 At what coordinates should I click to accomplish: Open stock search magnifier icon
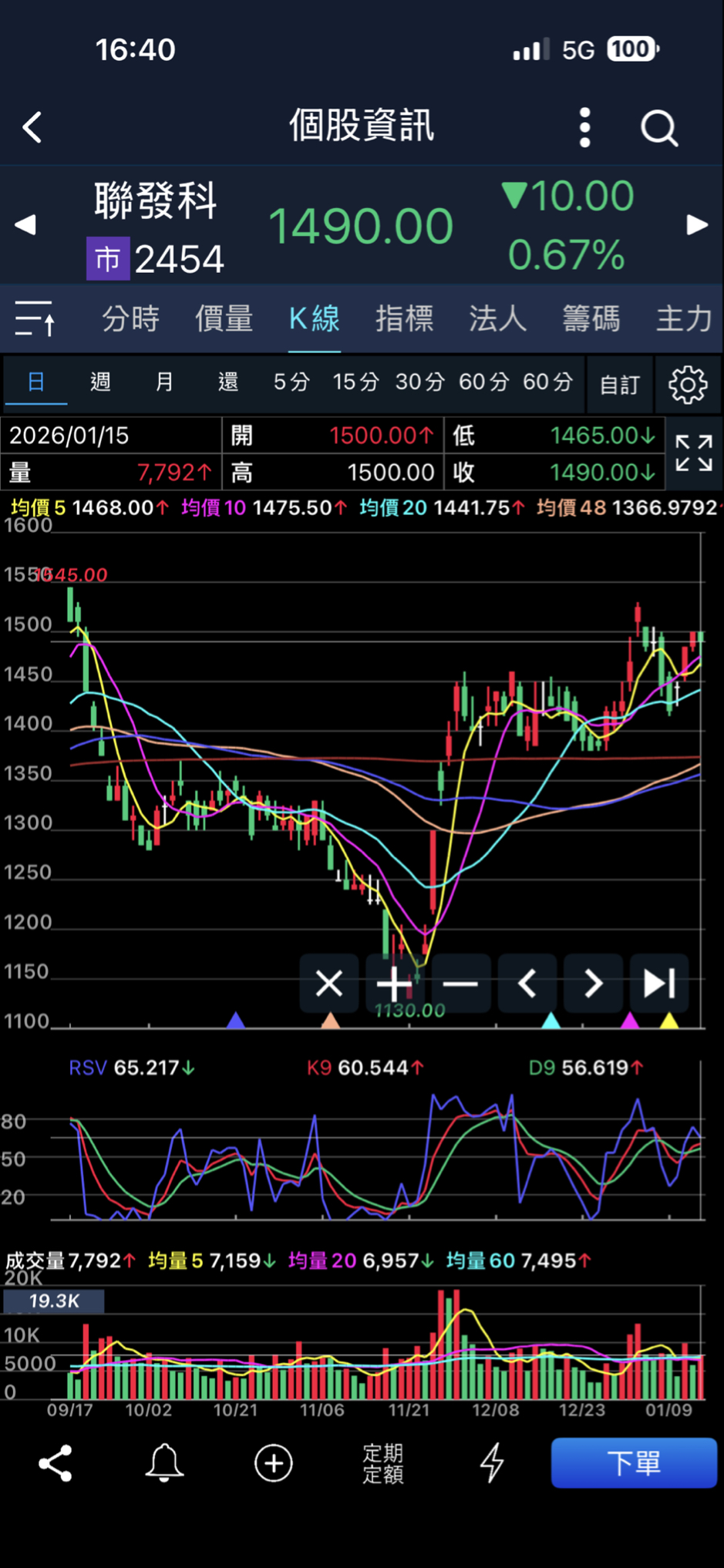(x=659, y=127)
